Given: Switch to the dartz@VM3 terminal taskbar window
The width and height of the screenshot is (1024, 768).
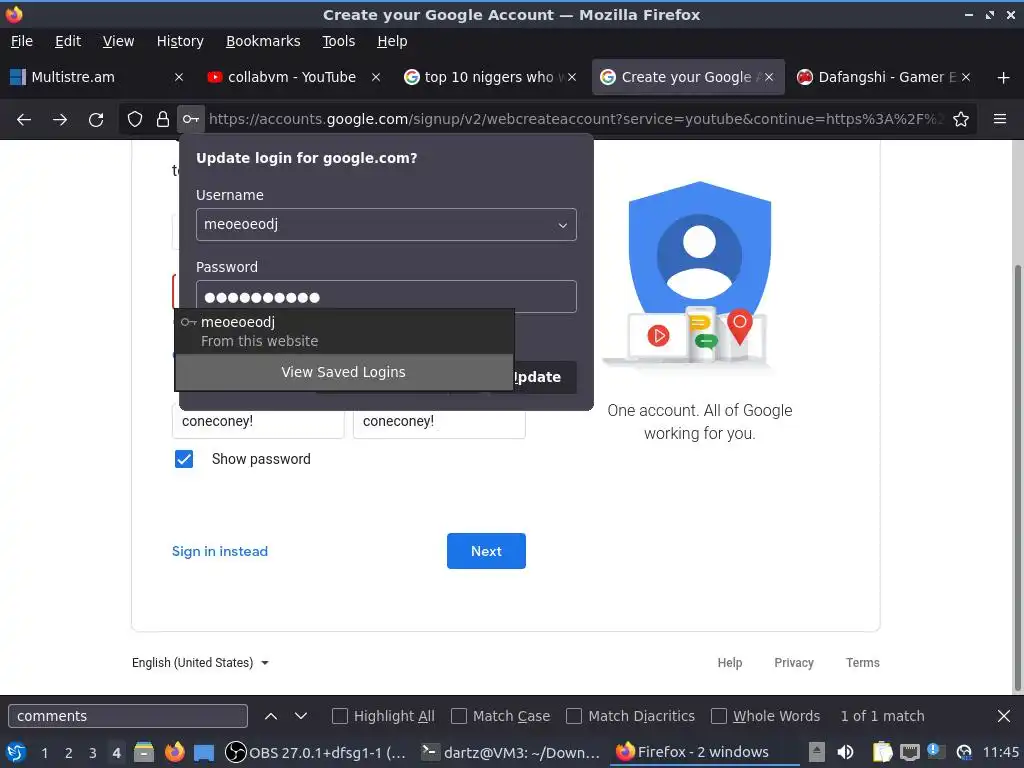Looking at the screenshot, I should (511, 752).
